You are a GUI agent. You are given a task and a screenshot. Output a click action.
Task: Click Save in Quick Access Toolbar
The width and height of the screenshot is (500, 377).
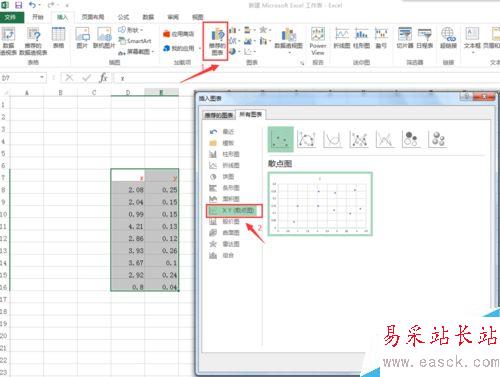(x=19, y=5)
